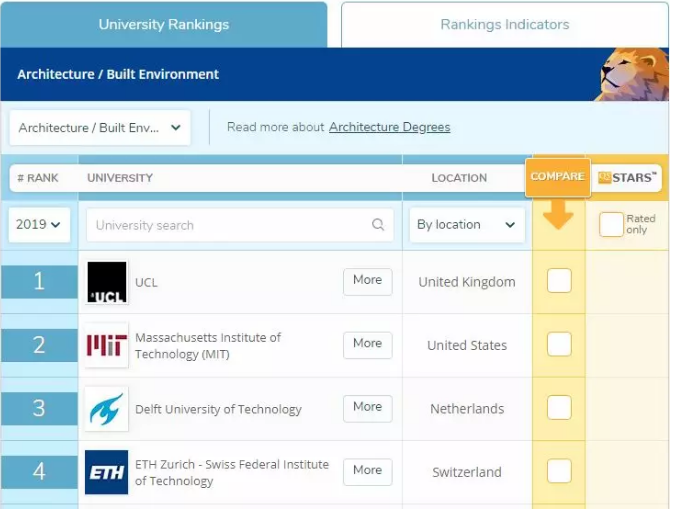Switch to Rankings Indicators tab
This screenshot has height=512, width=673.
click(506, 24)
